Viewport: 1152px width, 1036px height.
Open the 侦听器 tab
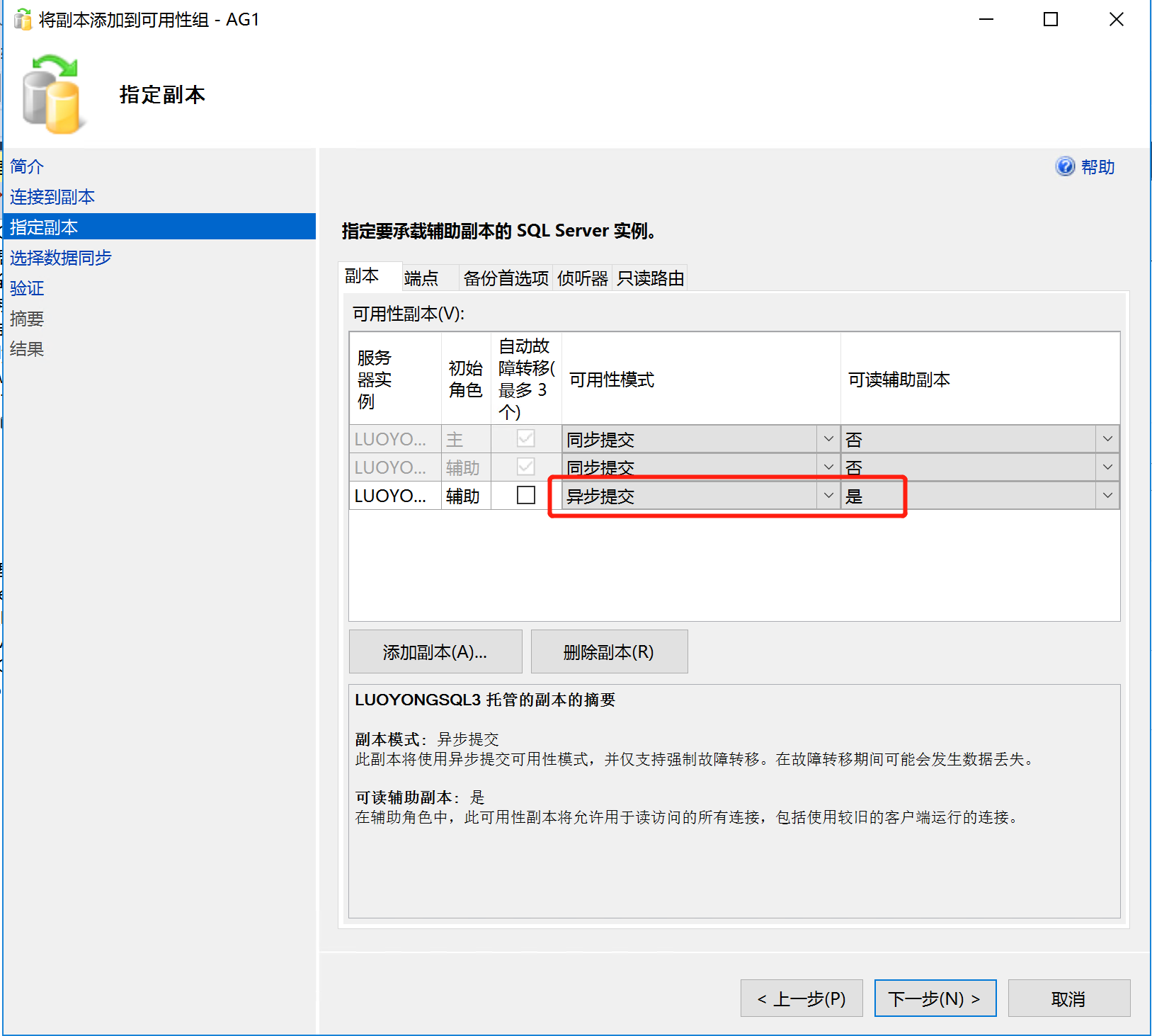coord(583,278)
